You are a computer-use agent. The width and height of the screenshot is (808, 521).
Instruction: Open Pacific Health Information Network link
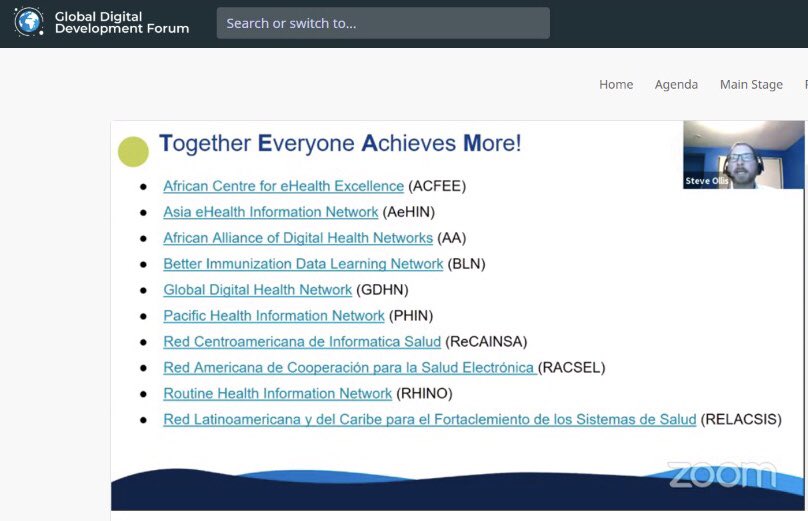pos(274,315)
